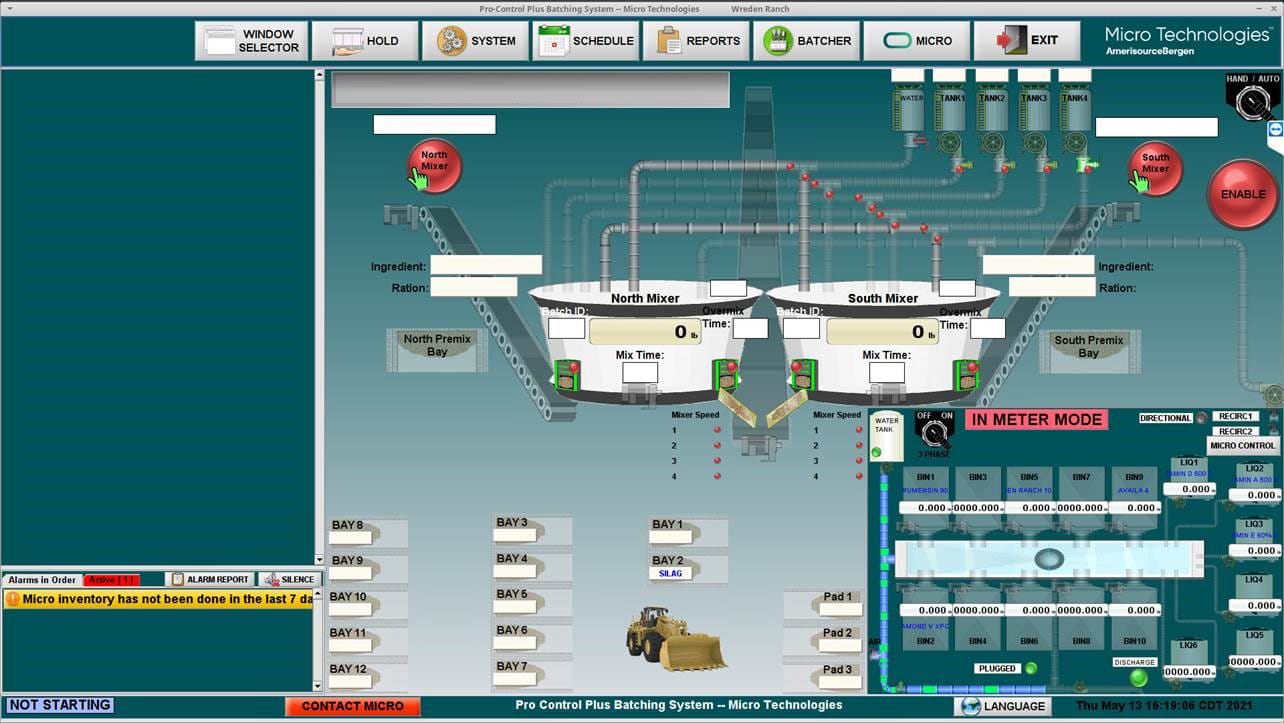Click SILENCE to mute the alarm
Image resolution: width=1284 pixels, height=723 pixels.
pos(289,580)
